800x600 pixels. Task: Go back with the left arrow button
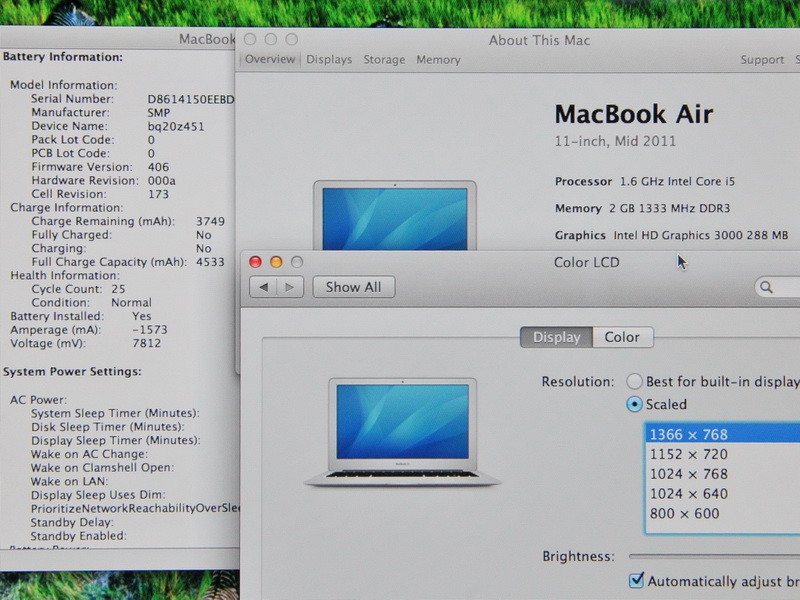coord(263,287)
